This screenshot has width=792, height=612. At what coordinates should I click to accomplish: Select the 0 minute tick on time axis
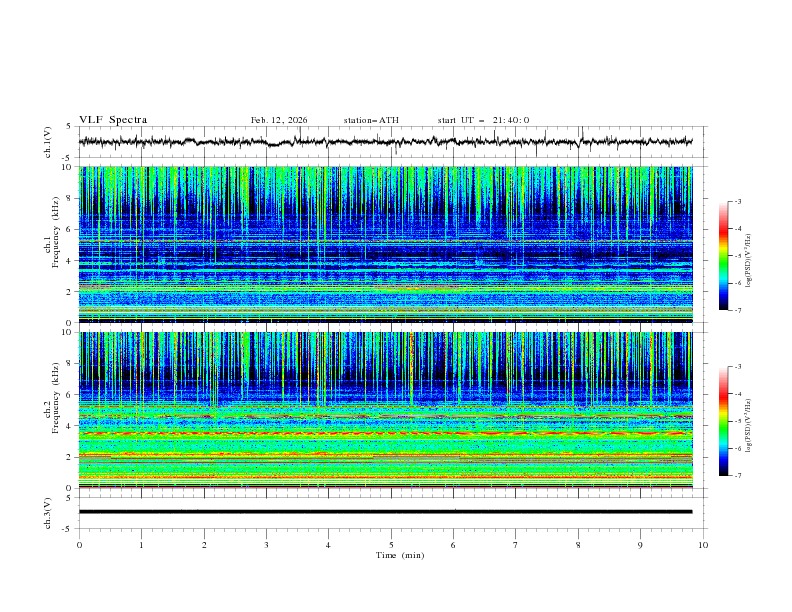[x=79, y=545]
